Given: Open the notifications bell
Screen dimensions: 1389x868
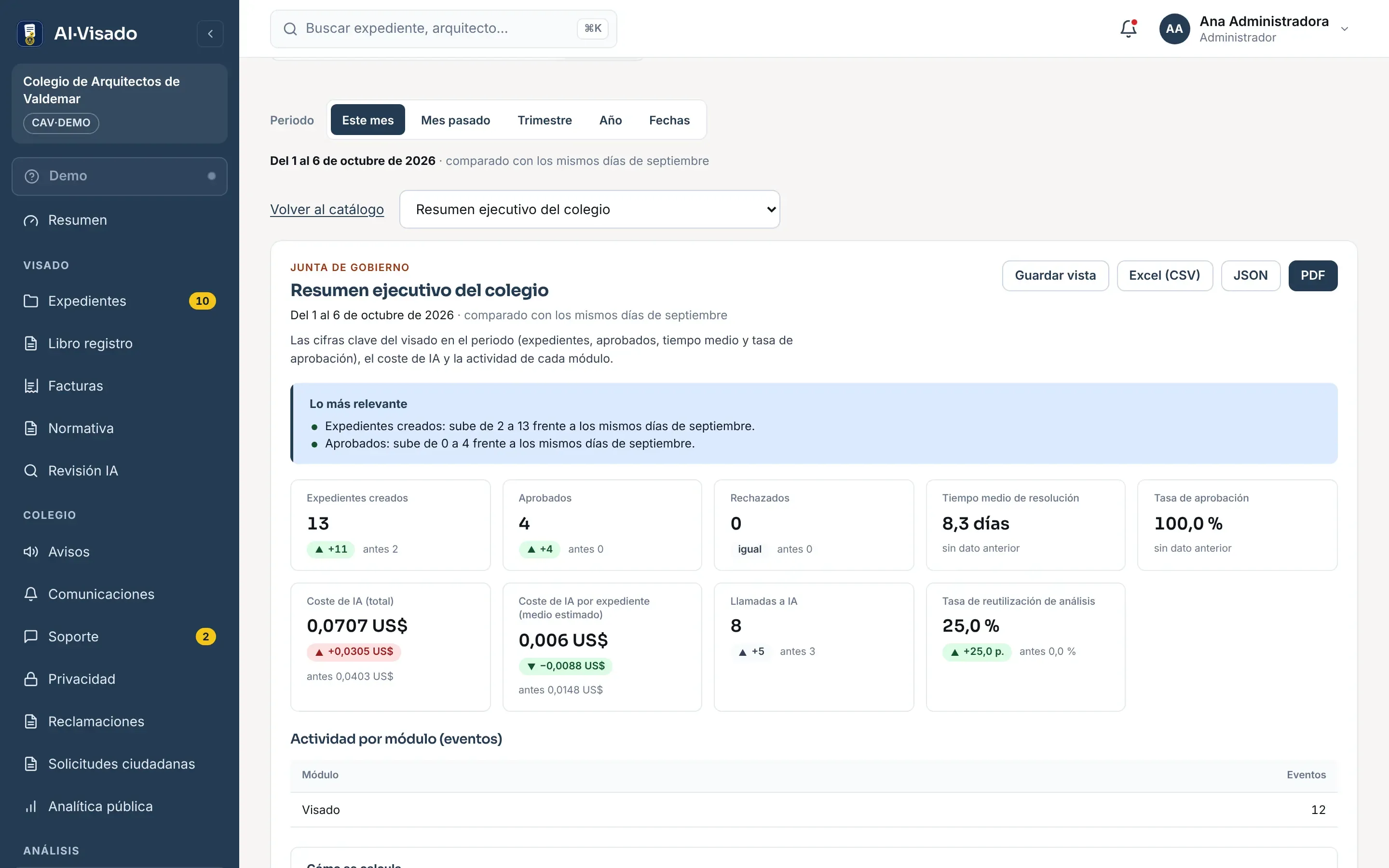Looking at the screenshot, I should coord(1128,29).
